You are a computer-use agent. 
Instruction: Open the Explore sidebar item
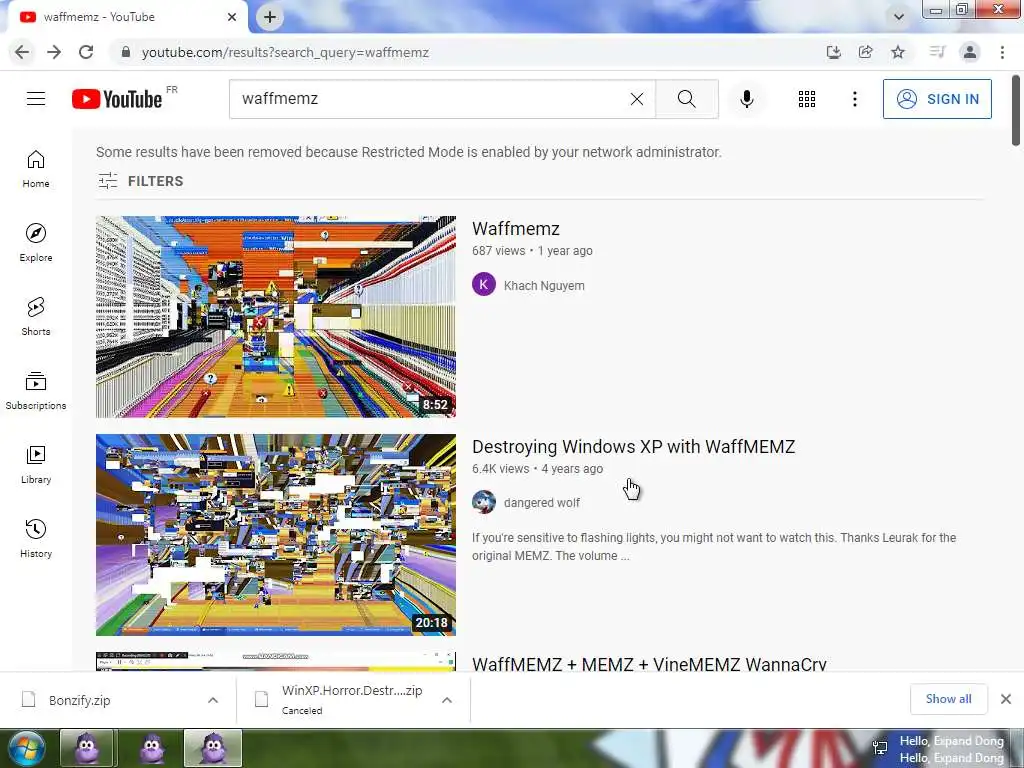[x=36, y=243]
